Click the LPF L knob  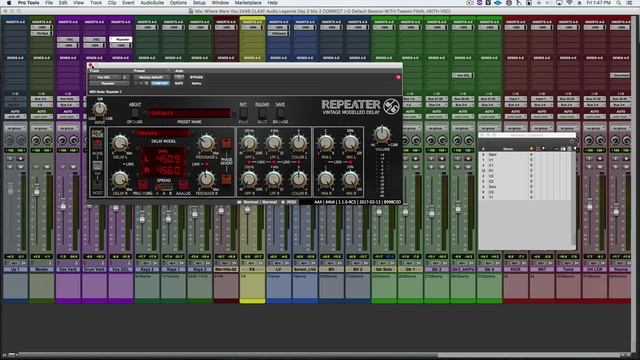coord(274,143)
